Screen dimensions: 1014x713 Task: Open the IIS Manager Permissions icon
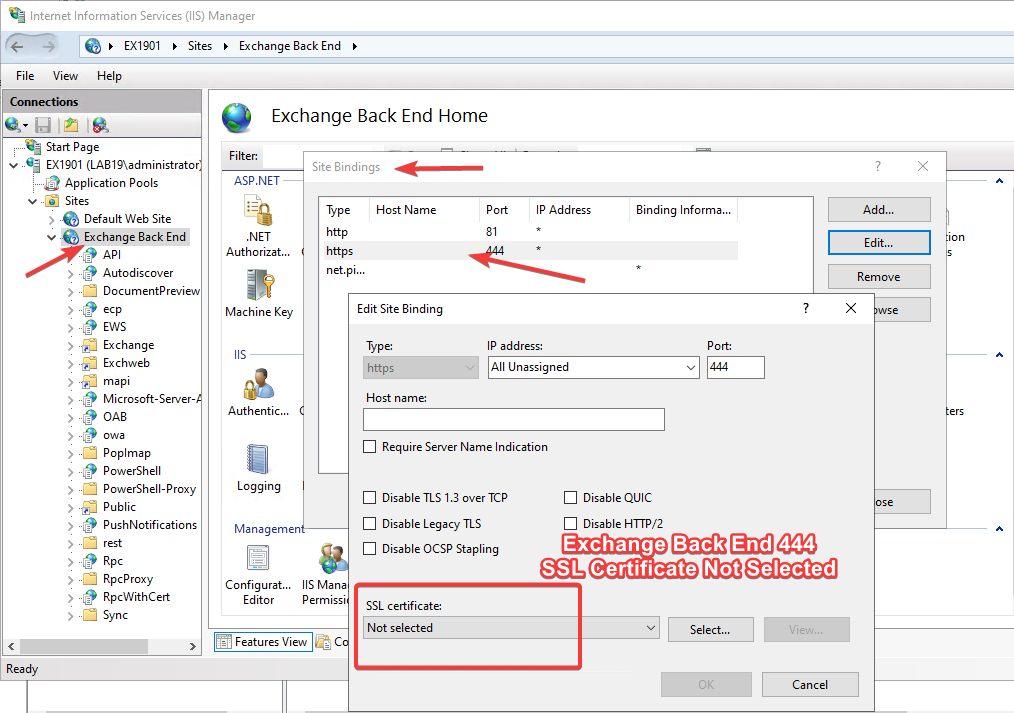coord(332,558)
